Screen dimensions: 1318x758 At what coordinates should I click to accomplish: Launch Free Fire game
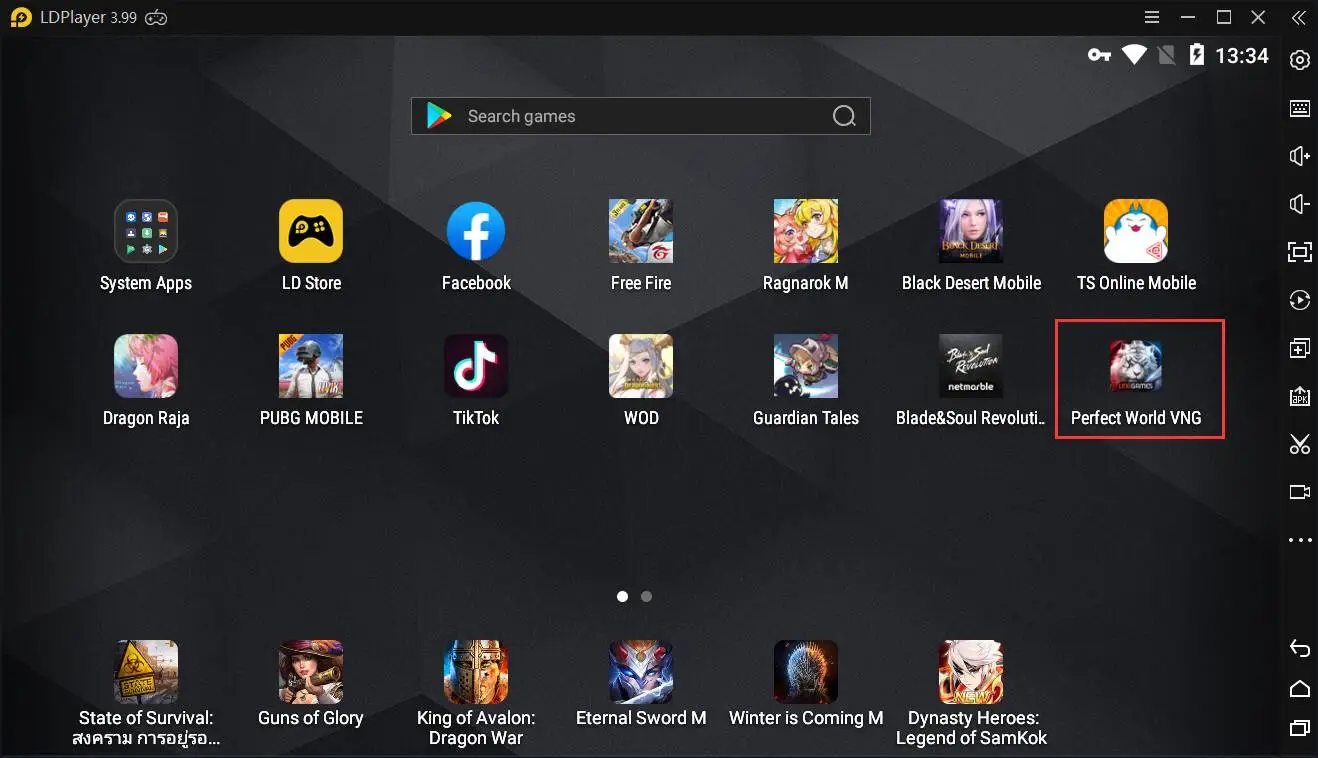(x=641, y=231)
